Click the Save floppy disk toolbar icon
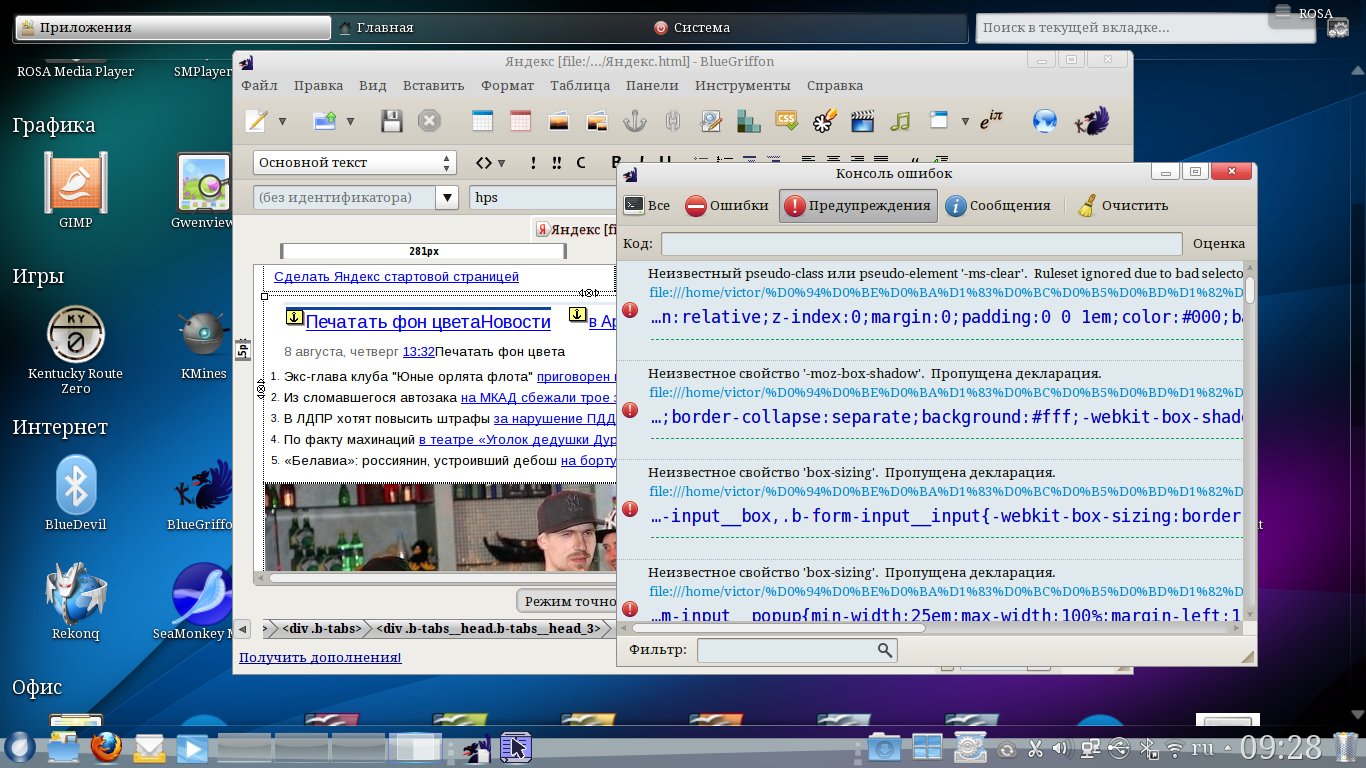 point(391,122)
